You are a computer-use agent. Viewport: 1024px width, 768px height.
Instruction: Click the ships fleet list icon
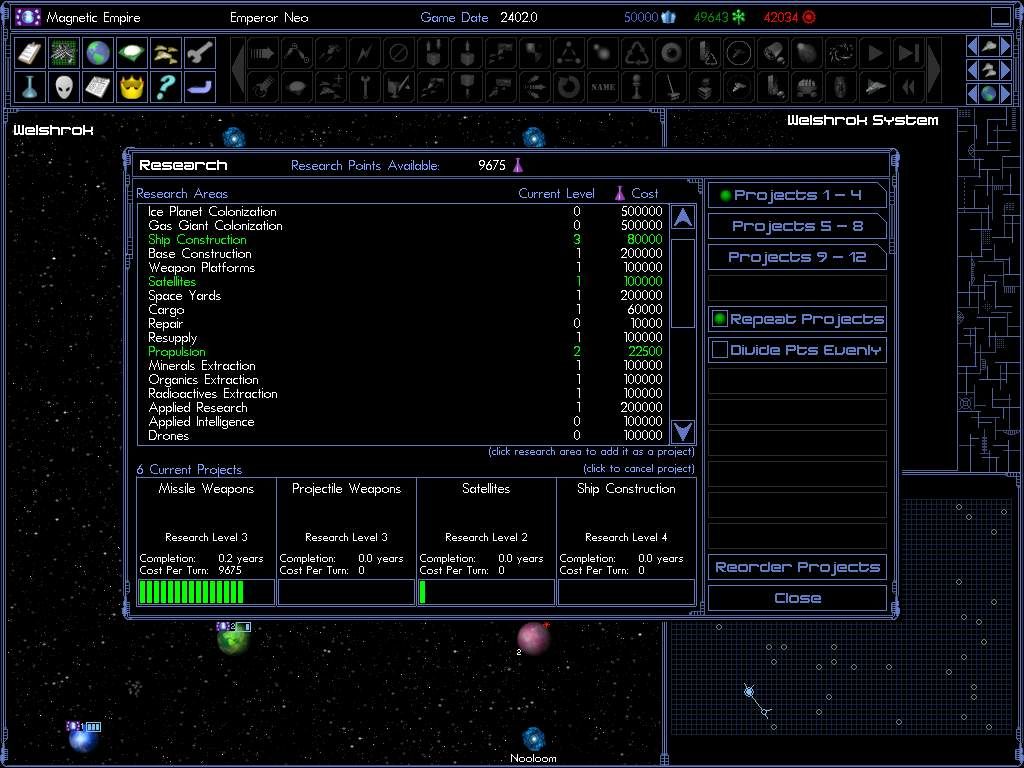[x=166, y=53]
